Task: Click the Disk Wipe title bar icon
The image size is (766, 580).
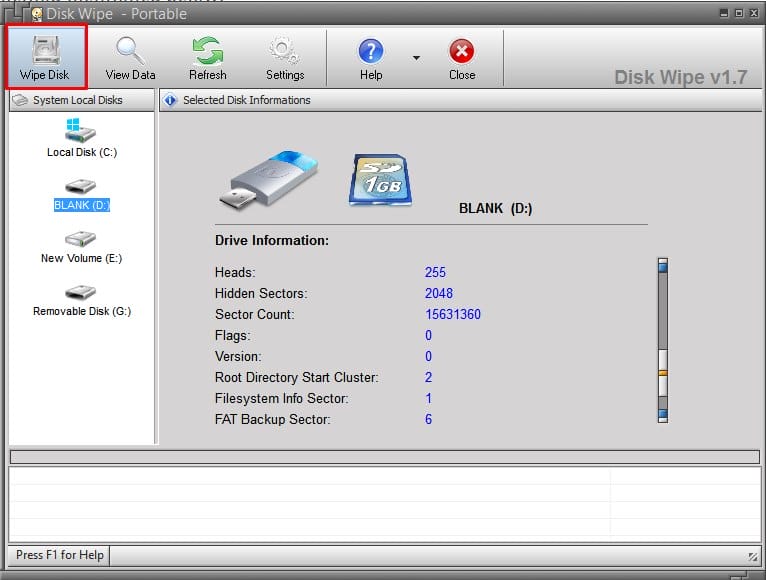Action: point(37,14)
